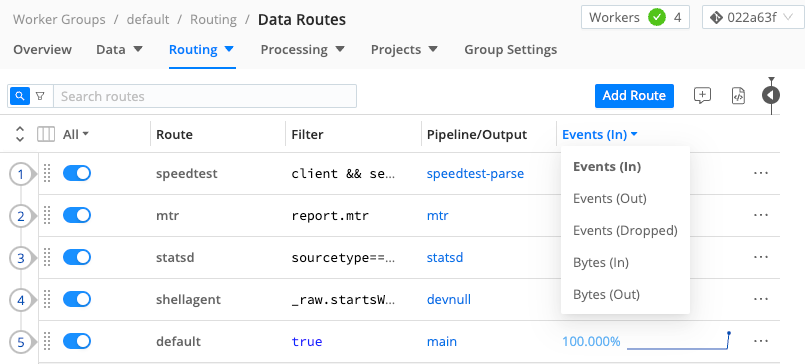Open the devnull pipeline link
The image size is (805, 364).
click(x=449, y=299)
